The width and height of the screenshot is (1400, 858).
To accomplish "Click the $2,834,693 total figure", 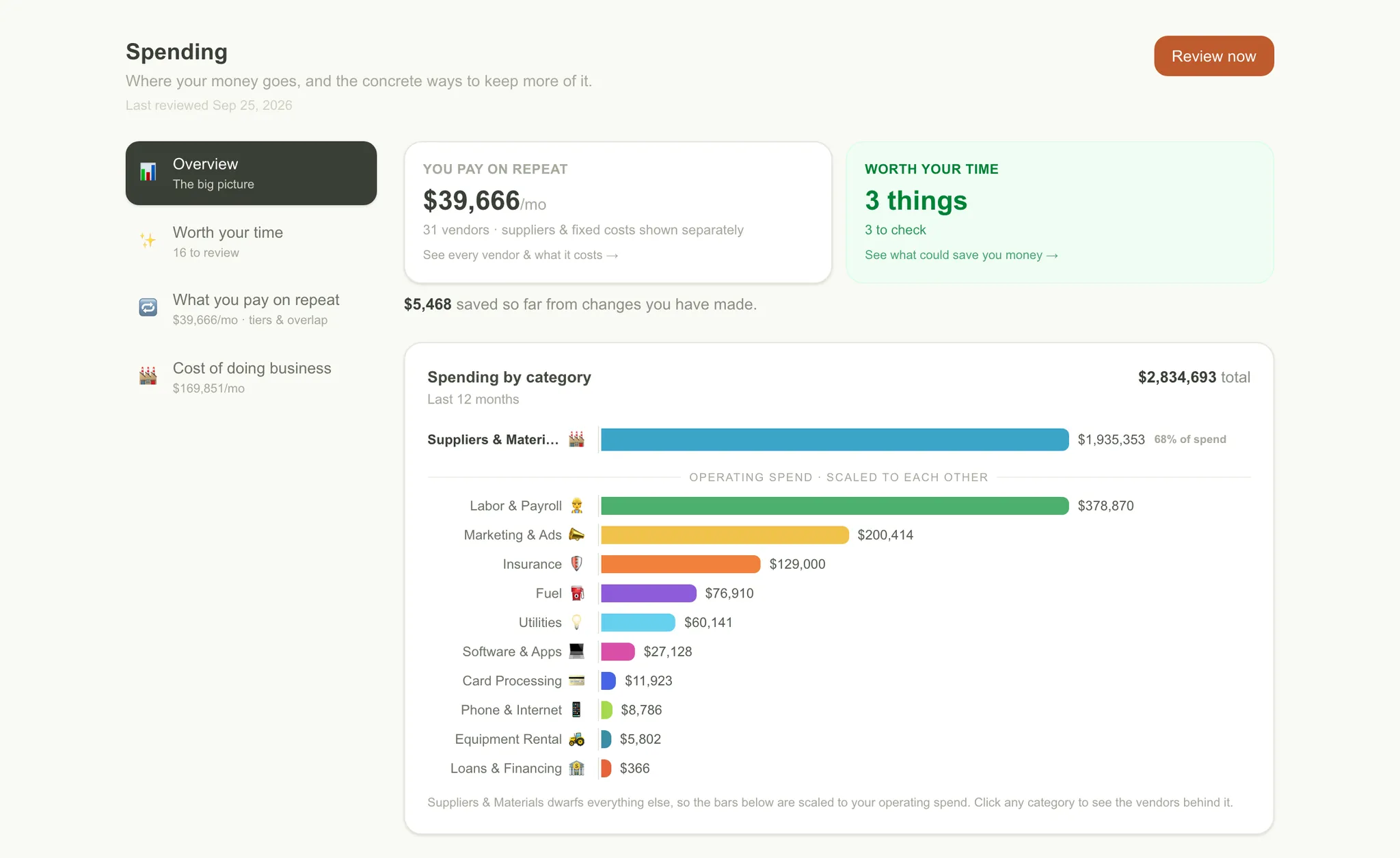I will coord(1194,377).
